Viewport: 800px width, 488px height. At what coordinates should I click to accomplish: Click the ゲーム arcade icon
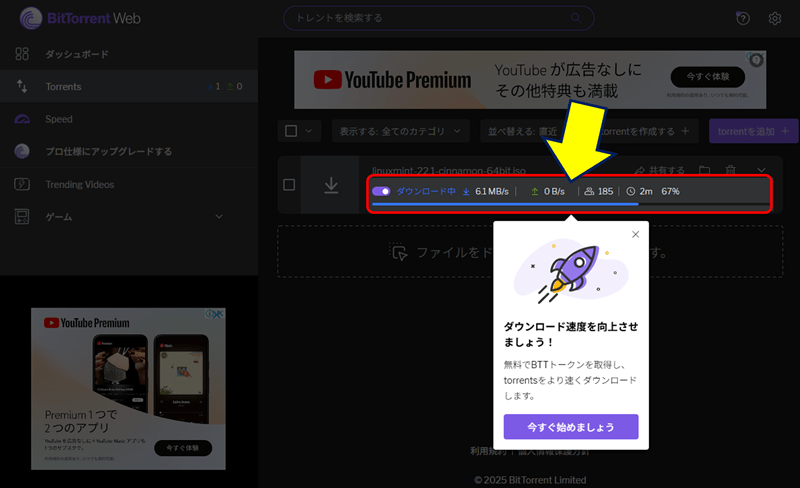point(22,216)
